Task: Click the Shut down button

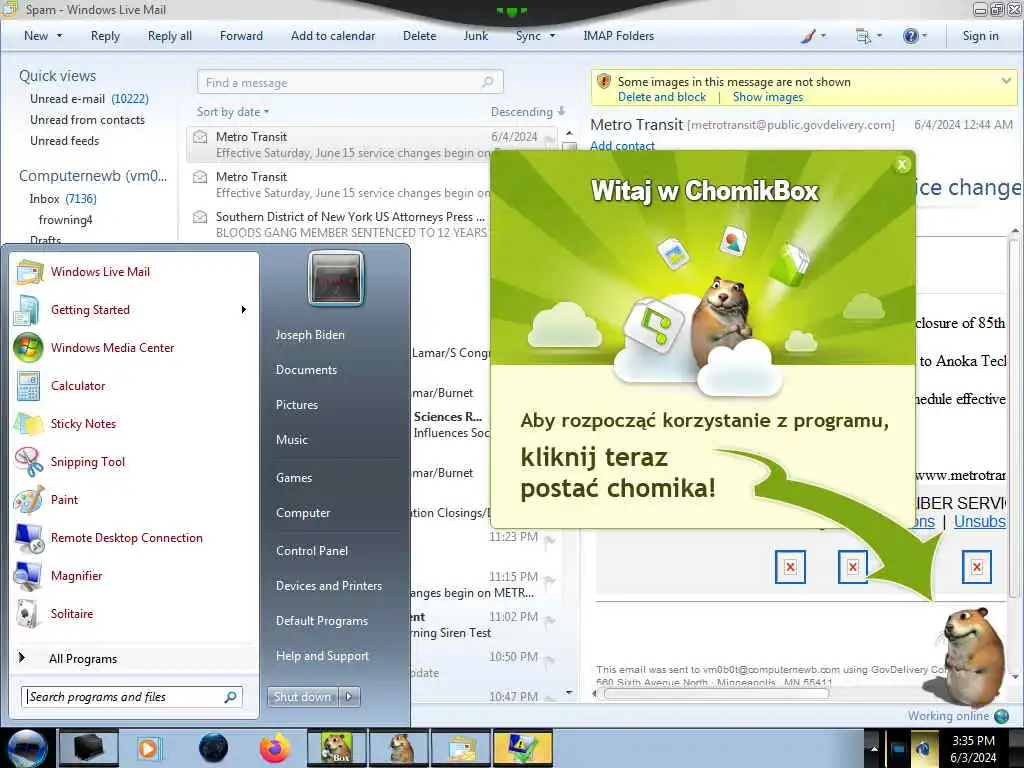Action: pyautogui.click(x=302, y=697)
